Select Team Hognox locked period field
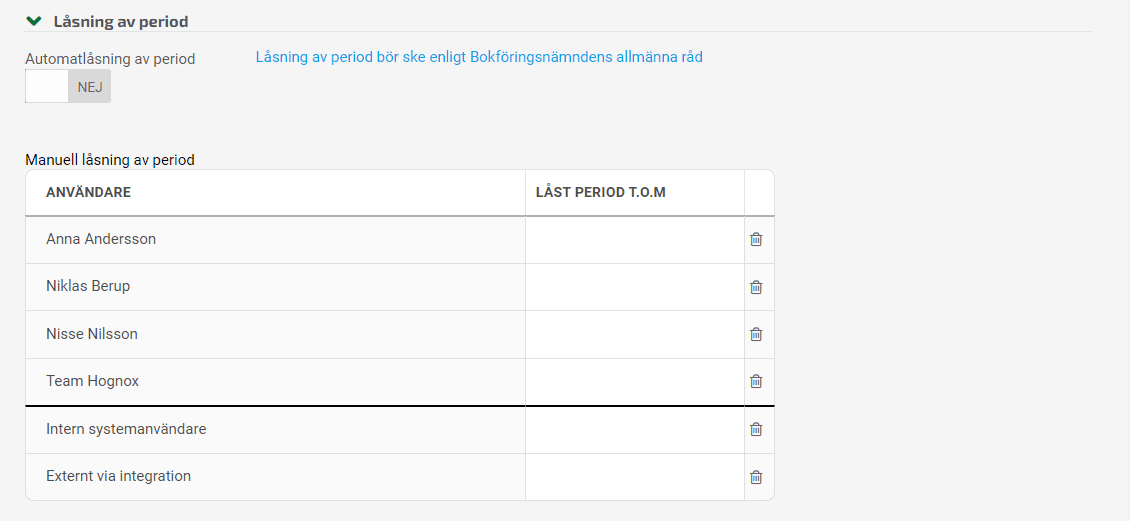Screen dimensions: 1130x521 pos(635,382)
